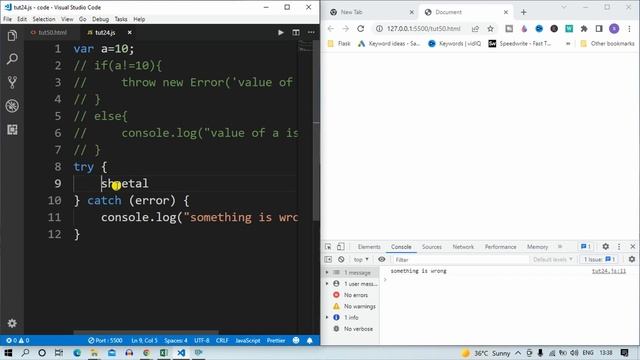Click Prettier in status bar
This screenshot has width=640, height=360.
point(276,340)
